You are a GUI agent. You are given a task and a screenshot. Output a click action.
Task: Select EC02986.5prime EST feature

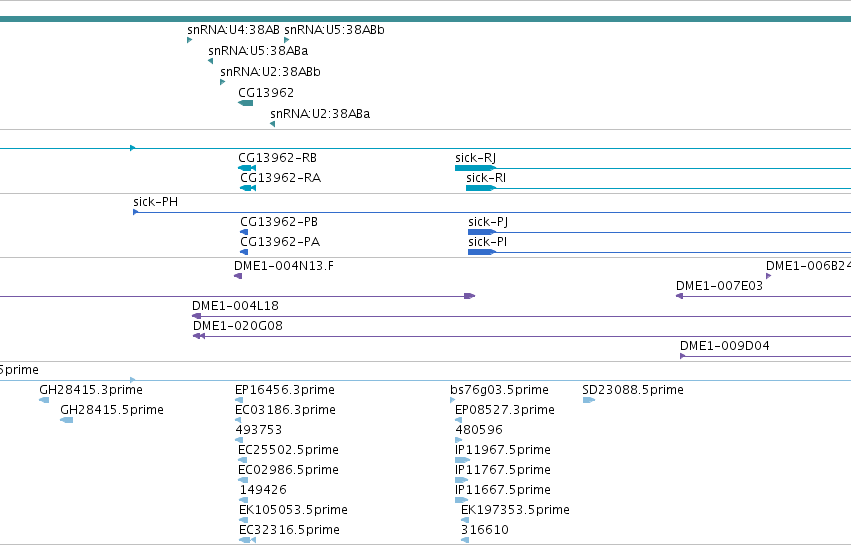243,480
